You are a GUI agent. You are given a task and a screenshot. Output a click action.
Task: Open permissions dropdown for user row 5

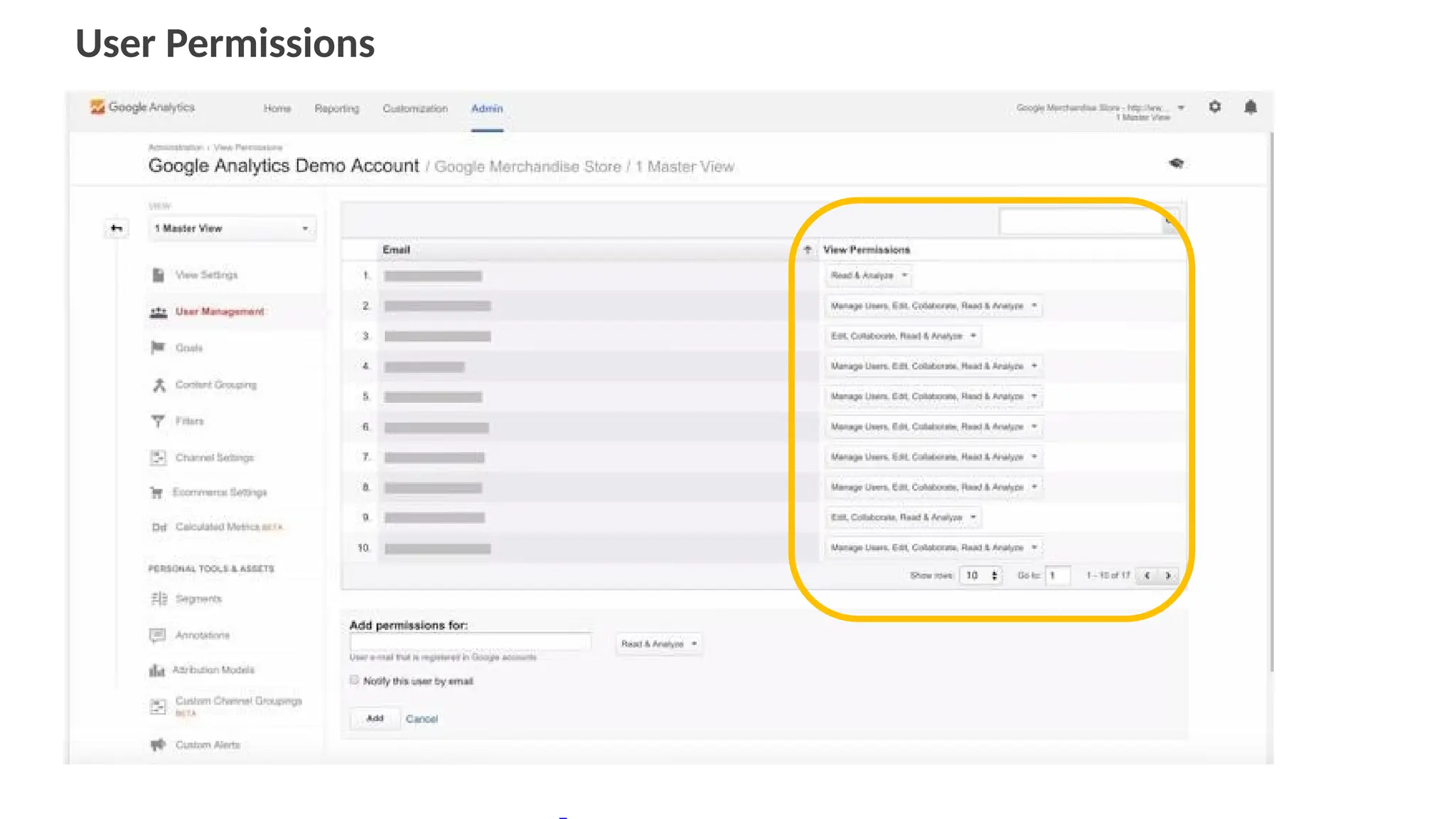click(933, 396)
